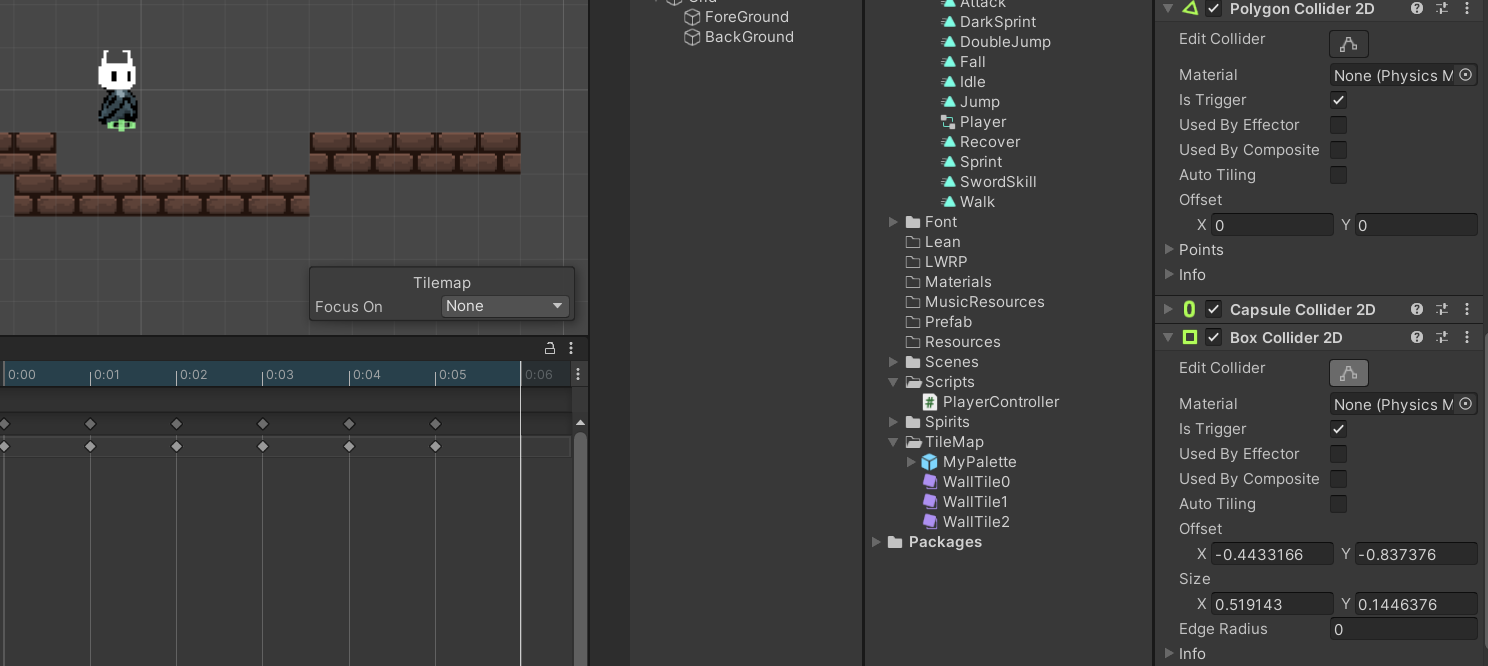Expand the MyPalette prefab
The width and height of the screenshot is (1488, 666).
click(911, 462)
